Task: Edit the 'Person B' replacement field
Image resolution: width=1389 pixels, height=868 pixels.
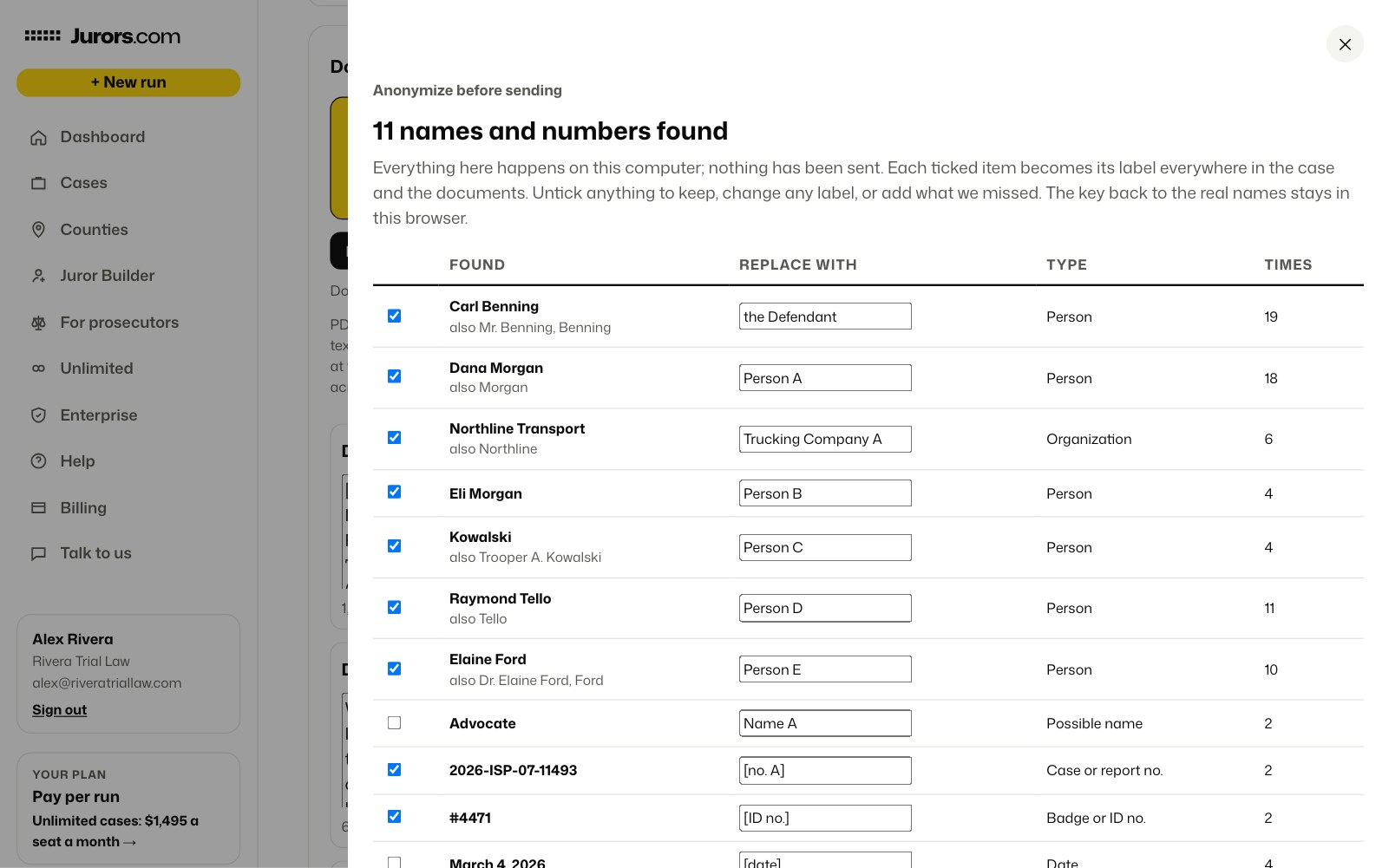Action: [825, 493]
